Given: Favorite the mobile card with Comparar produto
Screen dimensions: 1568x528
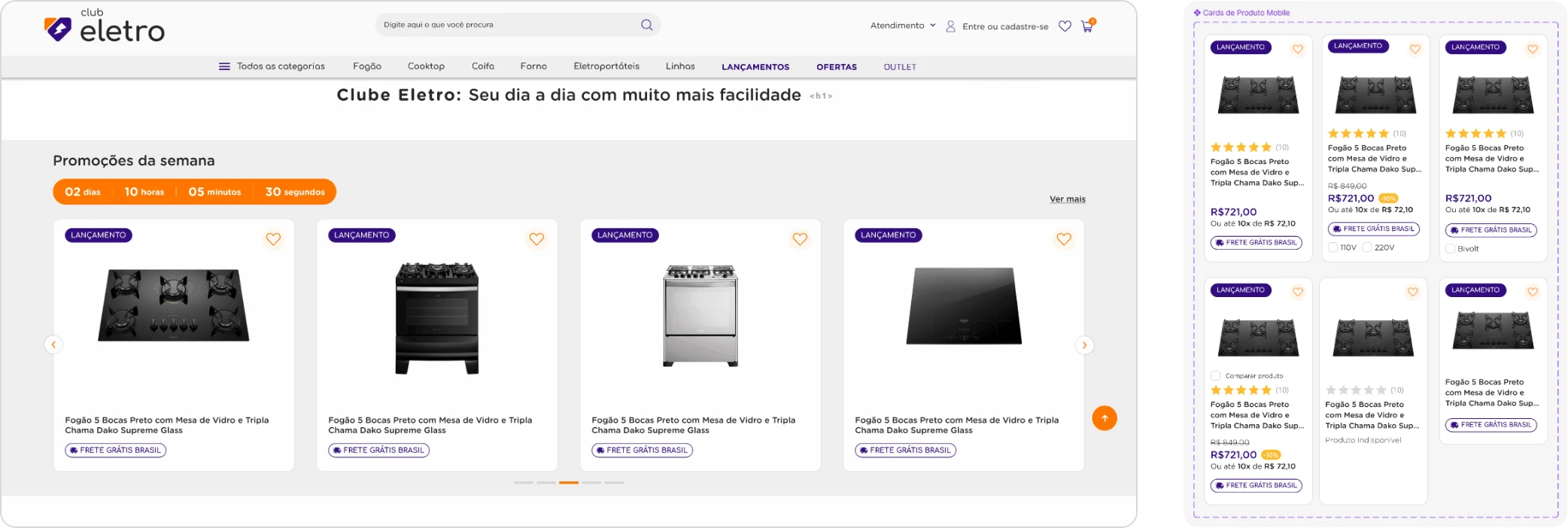Looking at the screenshot, I should pos(1298,292).
